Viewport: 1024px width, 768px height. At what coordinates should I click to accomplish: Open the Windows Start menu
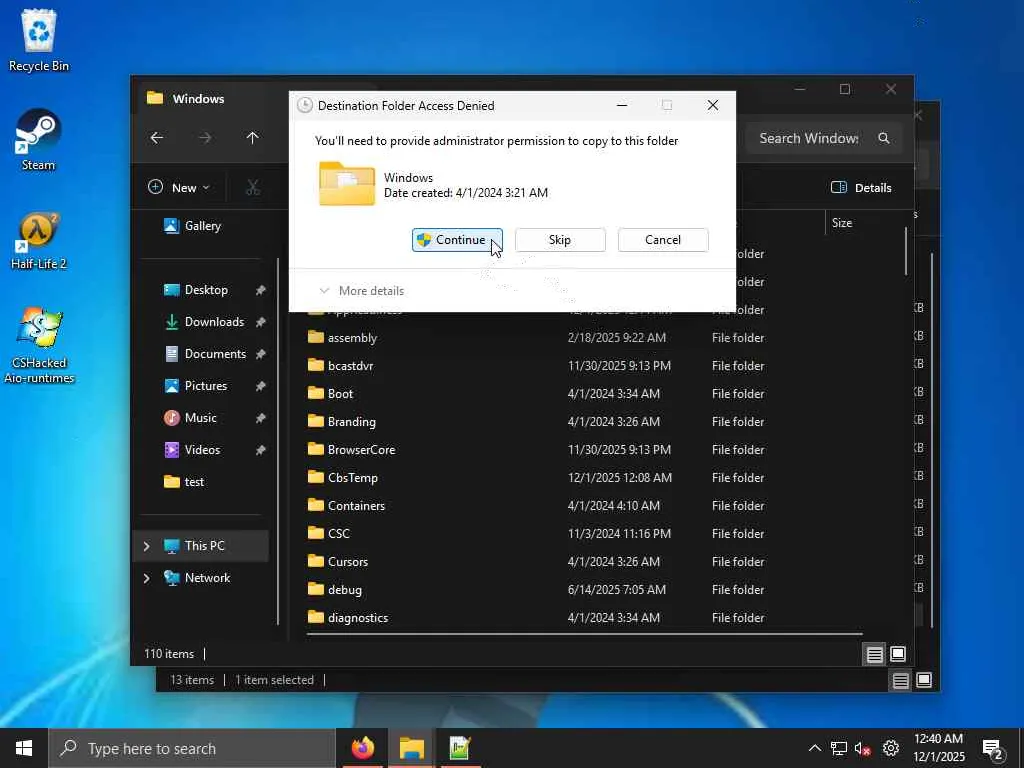(24, 748)
